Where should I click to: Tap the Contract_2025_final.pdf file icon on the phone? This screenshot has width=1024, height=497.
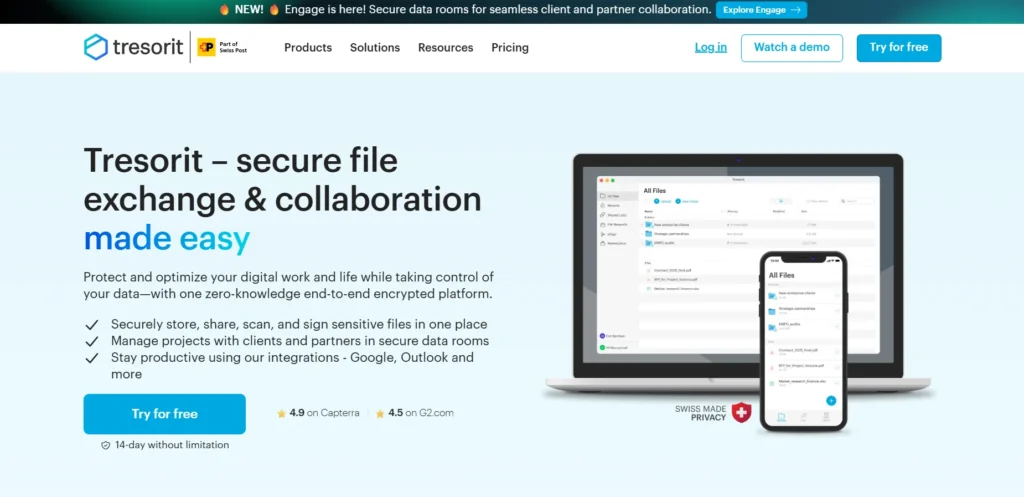(x=772, y=353)
